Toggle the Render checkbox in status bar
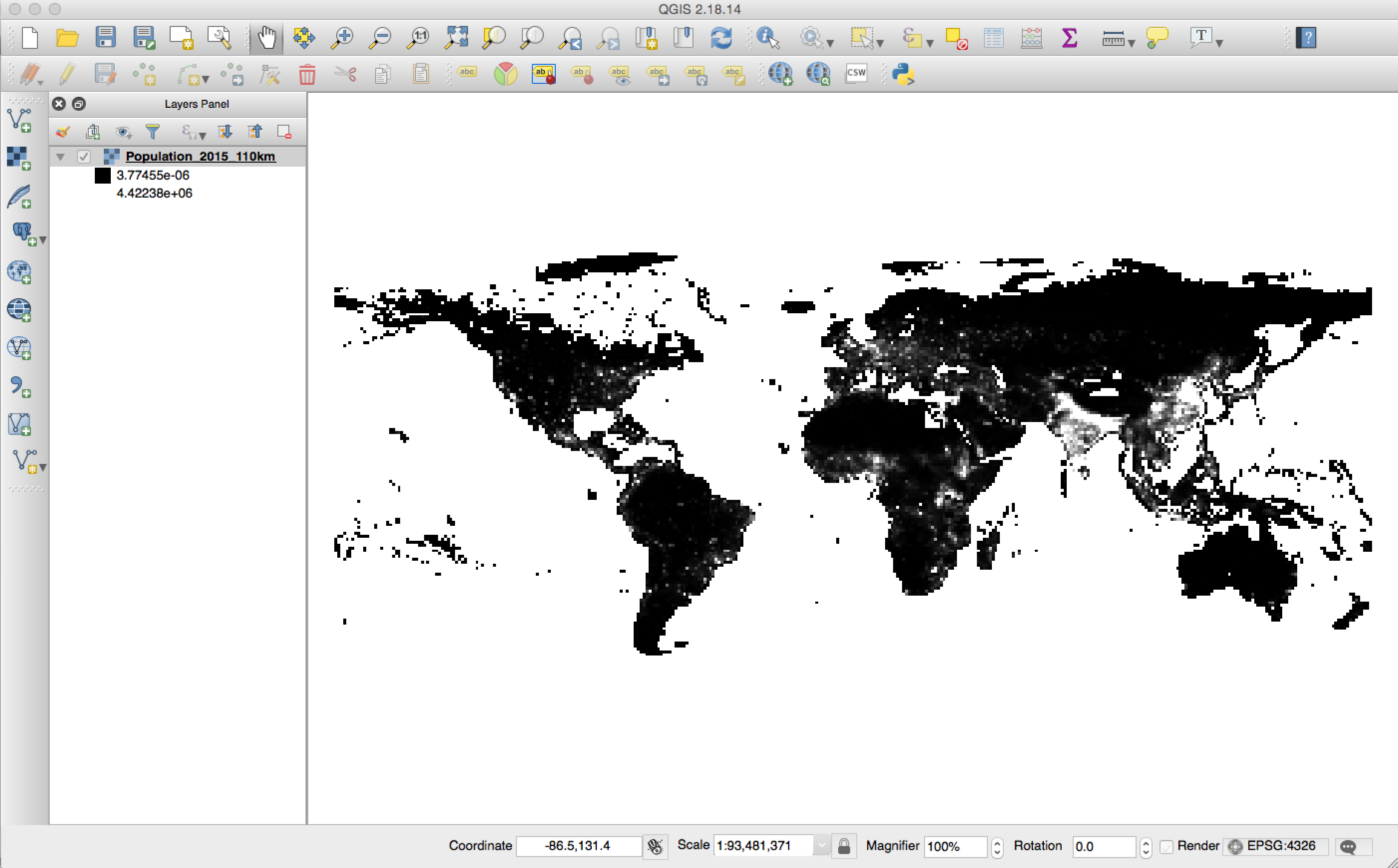Viewport: 1398px width, 868px height. click(1166, 846)
